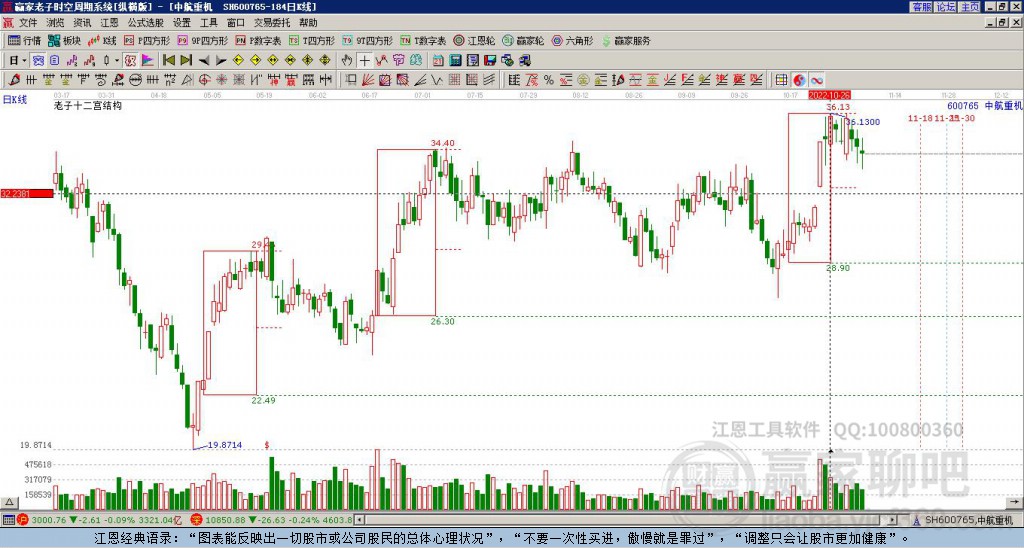Image resolution: width=1024 pixels, height=548 pixels.
Task: Click the 金 coin circle icon
Action: [x=583, y=80]
